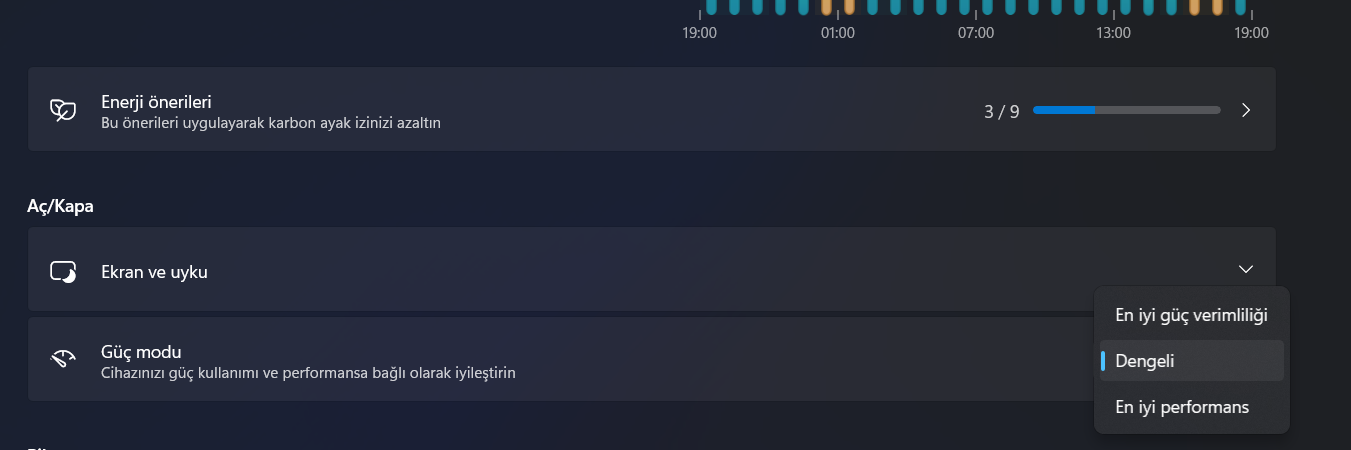The image size is (1351, 450).
Task: Click the Güç modu gauge icon
Action: coord(63,360)
